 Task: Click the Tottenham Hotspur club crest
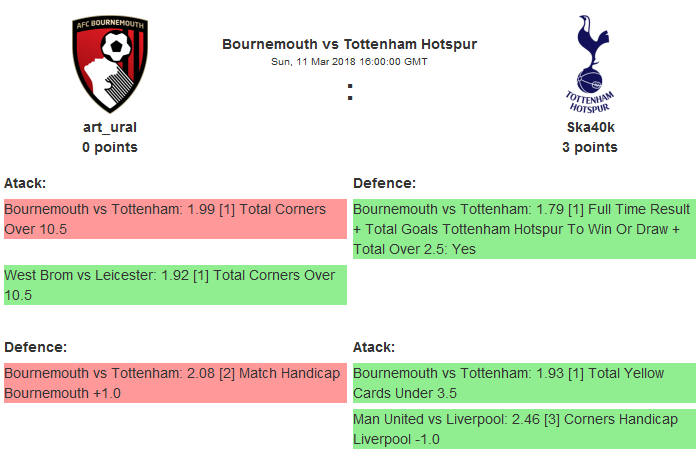[589, 65]
